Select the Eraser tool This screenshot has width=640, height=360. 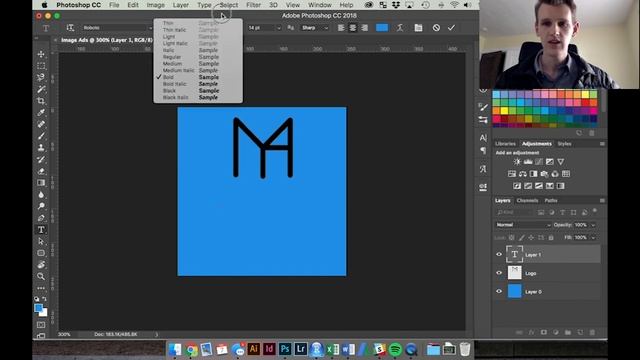[x=41, y=171]
